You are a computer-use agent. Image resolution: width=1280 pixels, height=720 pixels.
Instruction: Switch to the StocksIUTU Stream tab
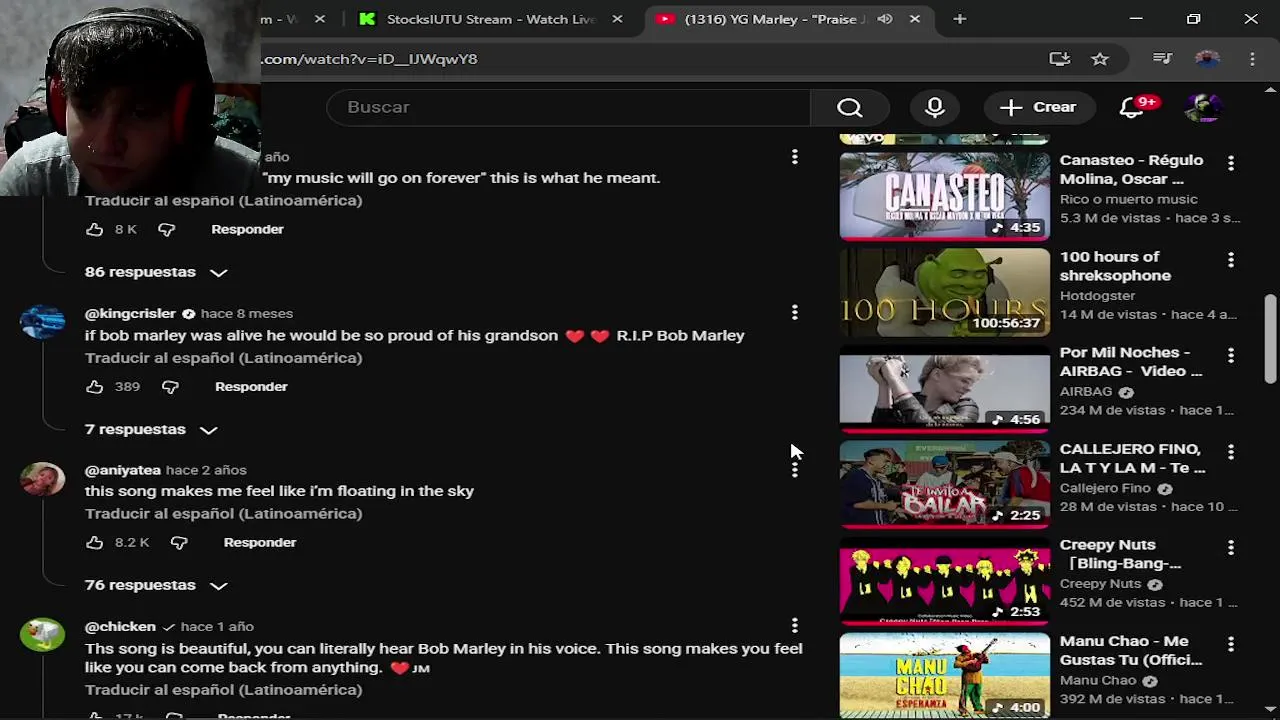(x=490, y=19)
